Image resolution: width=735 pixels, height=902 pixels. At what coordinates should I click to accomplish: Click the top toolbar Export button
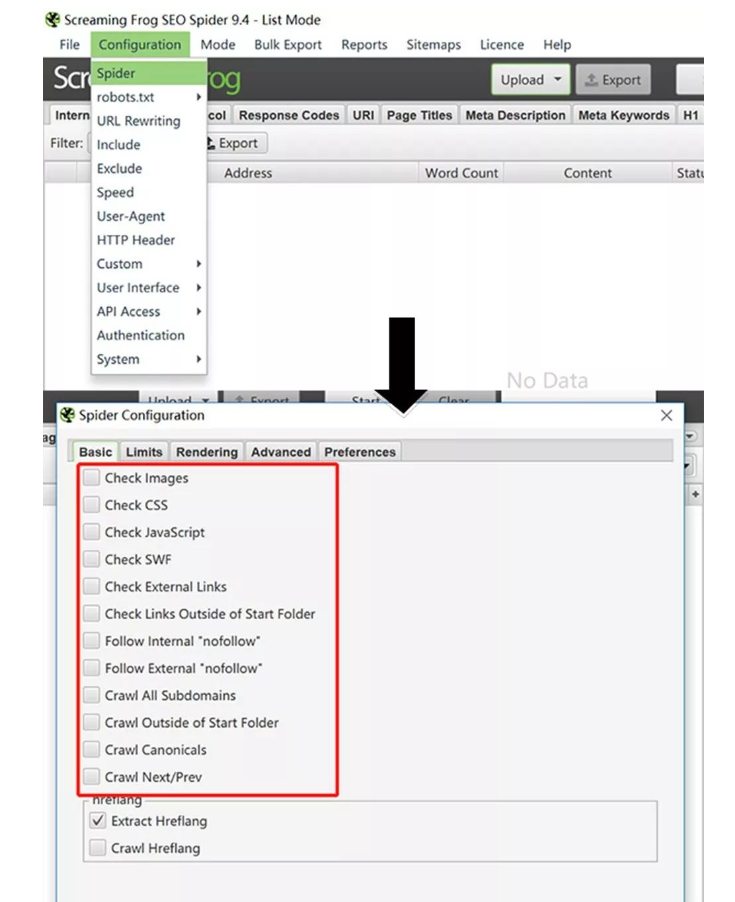[613, 79]
